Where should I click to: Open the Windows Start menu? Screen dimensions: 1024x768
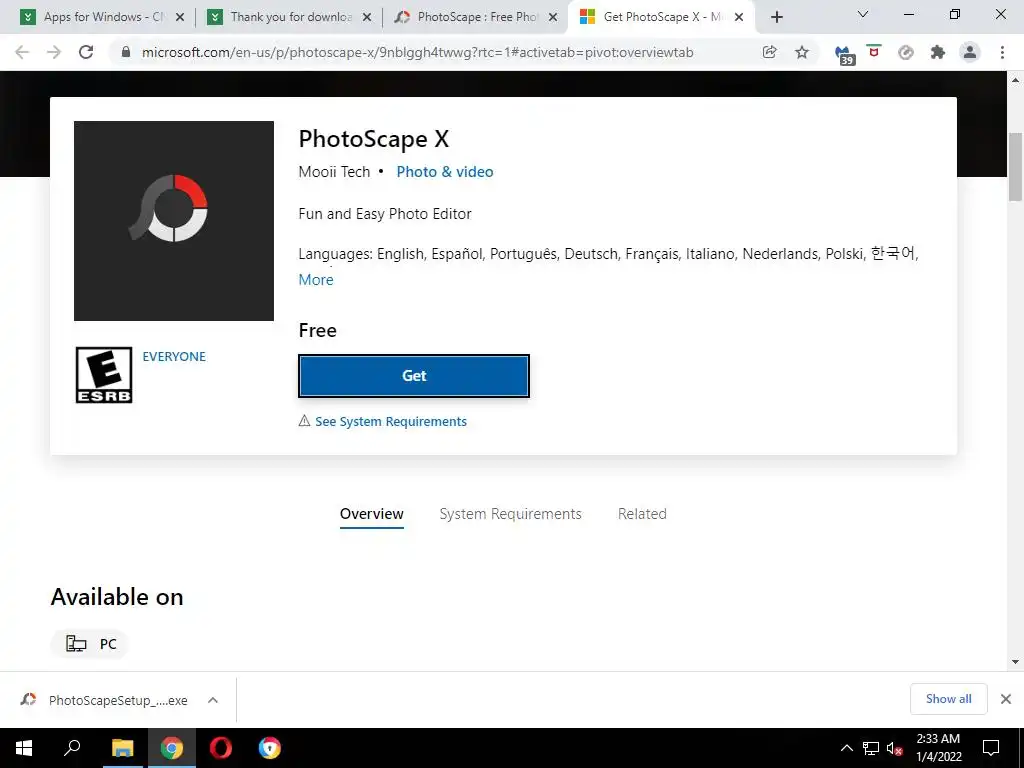point(24,748)
